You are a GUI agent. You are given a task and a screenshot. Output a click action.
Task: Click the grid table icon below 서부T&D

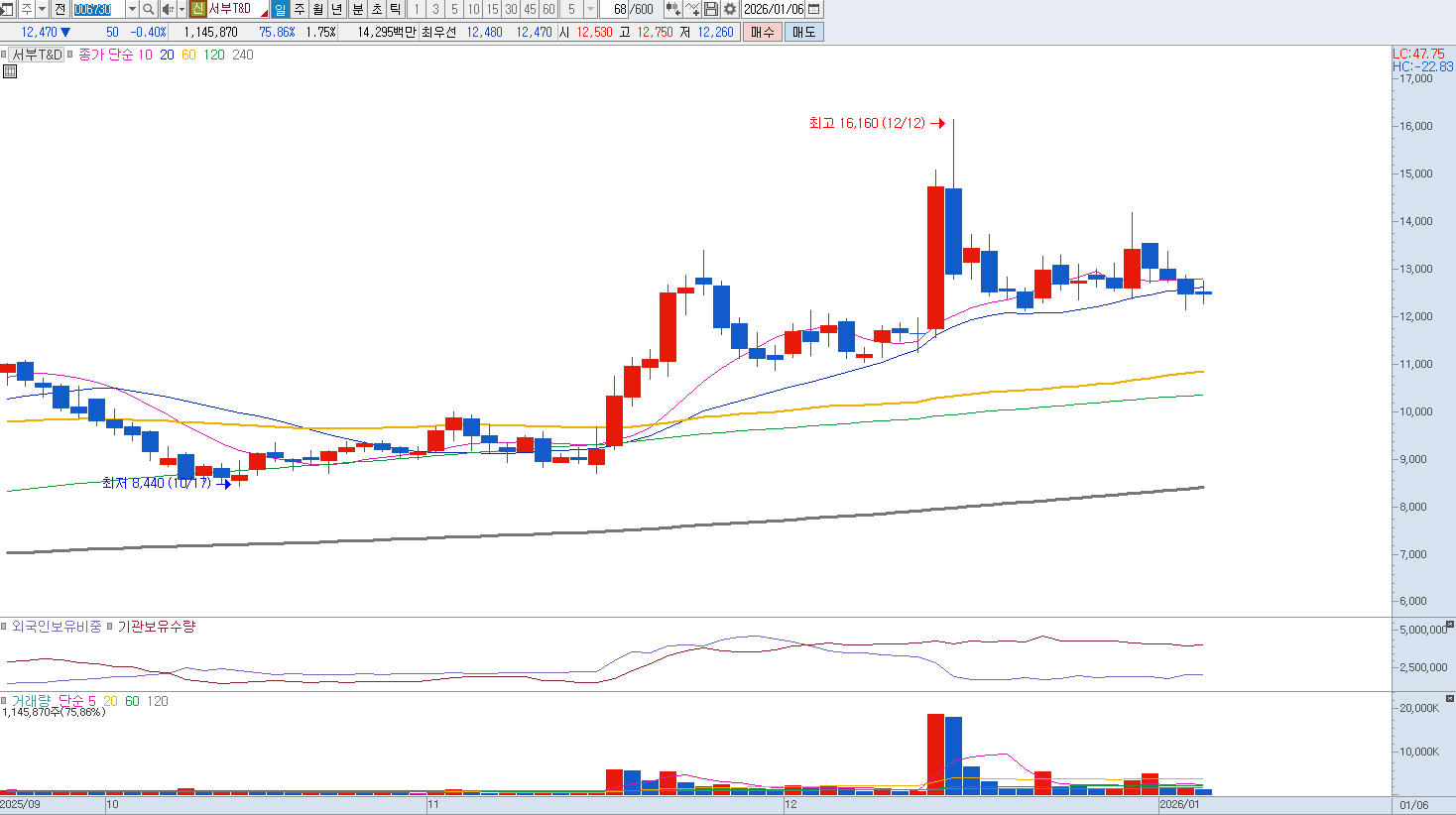tap(10, 71)
